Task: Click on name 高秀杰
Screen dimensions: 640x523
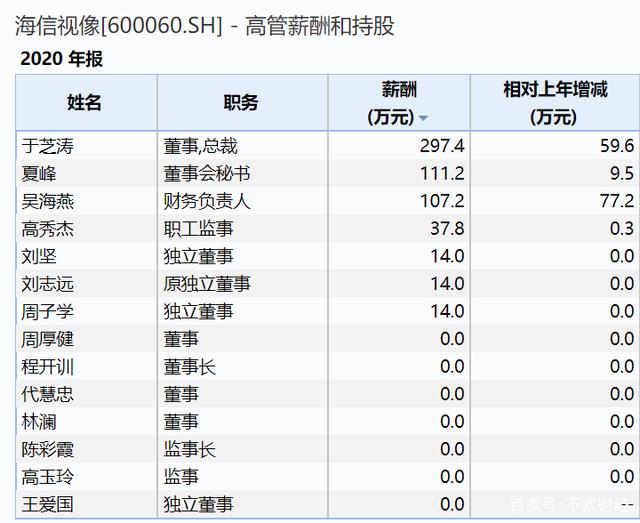Action: (48, 229)
